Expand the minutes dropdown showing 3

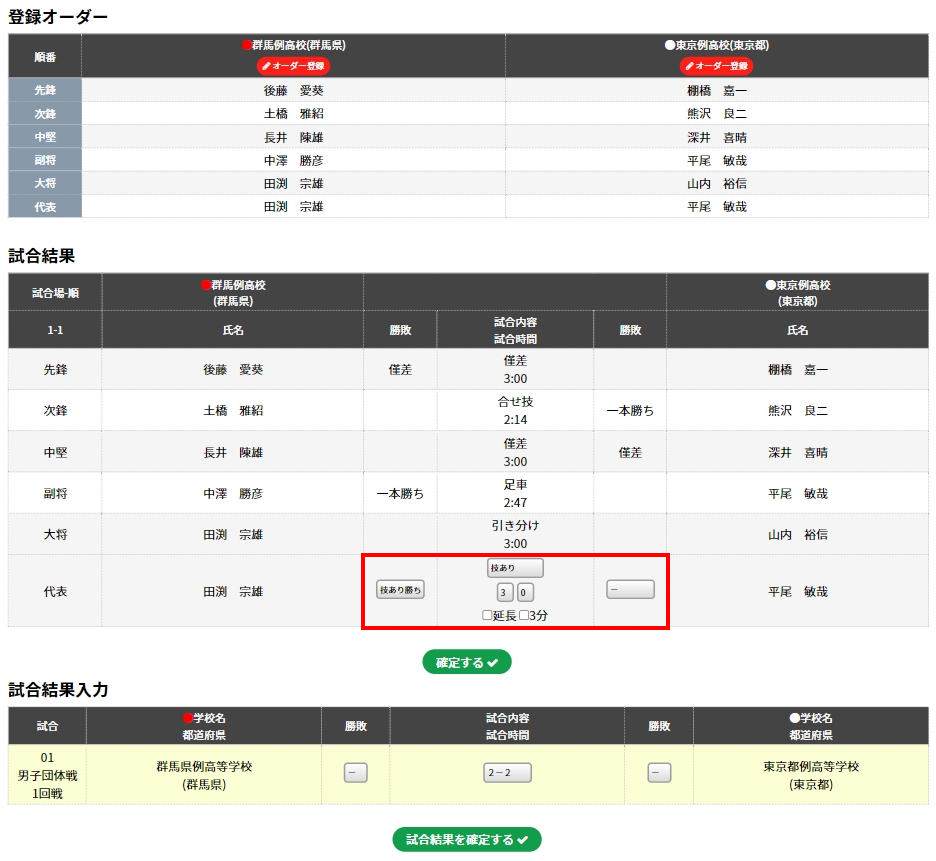505,592
